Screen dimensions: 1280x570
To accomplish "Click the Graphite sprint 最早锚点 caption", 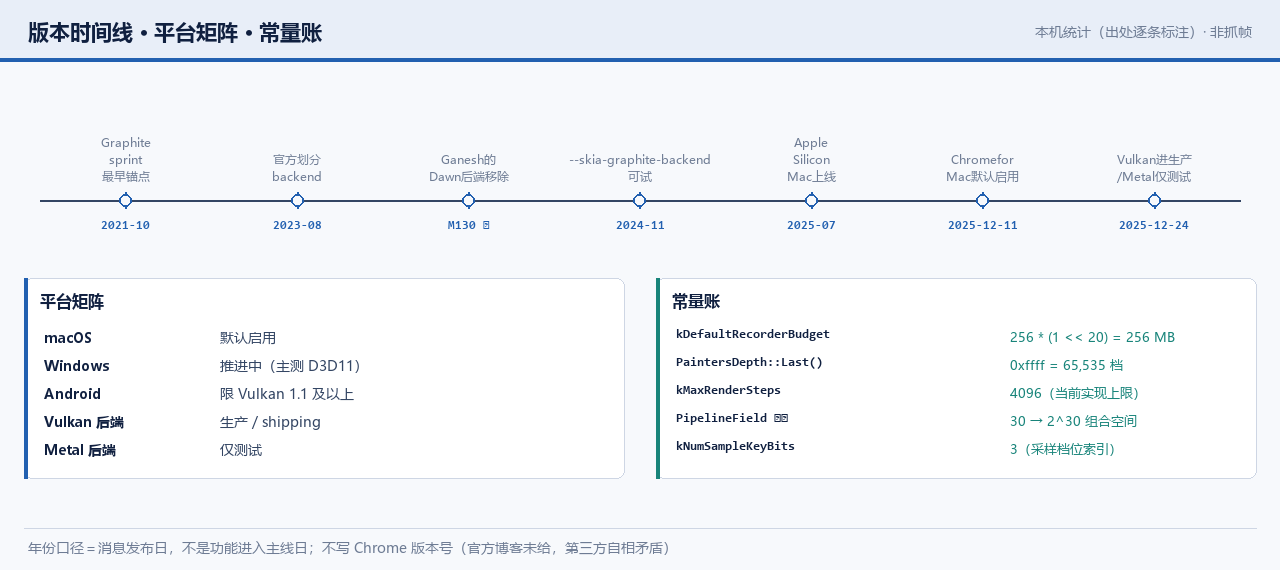I will click(x=126, y=159).
